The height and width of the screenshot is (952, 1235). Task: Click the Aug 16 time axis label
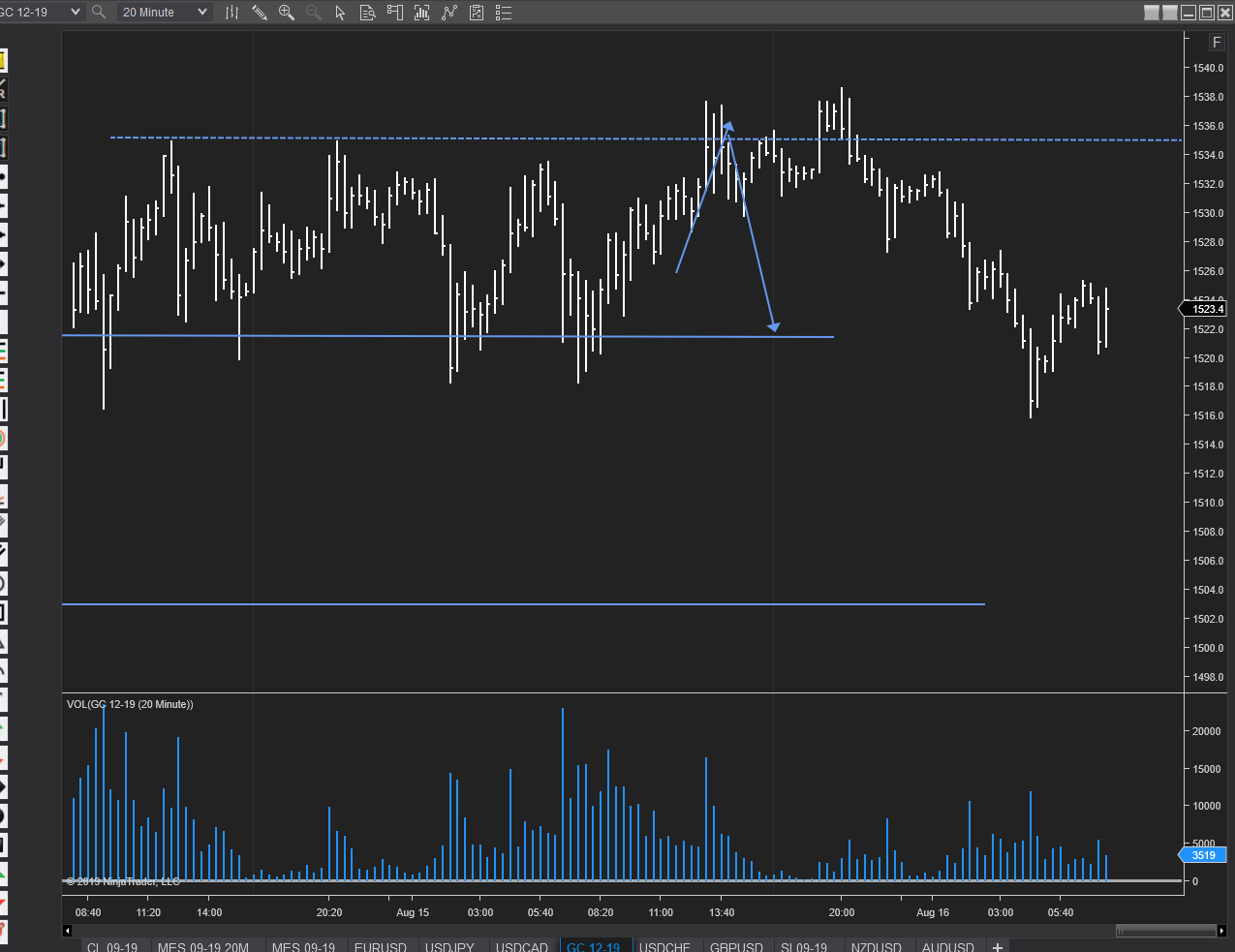[933, 912]
